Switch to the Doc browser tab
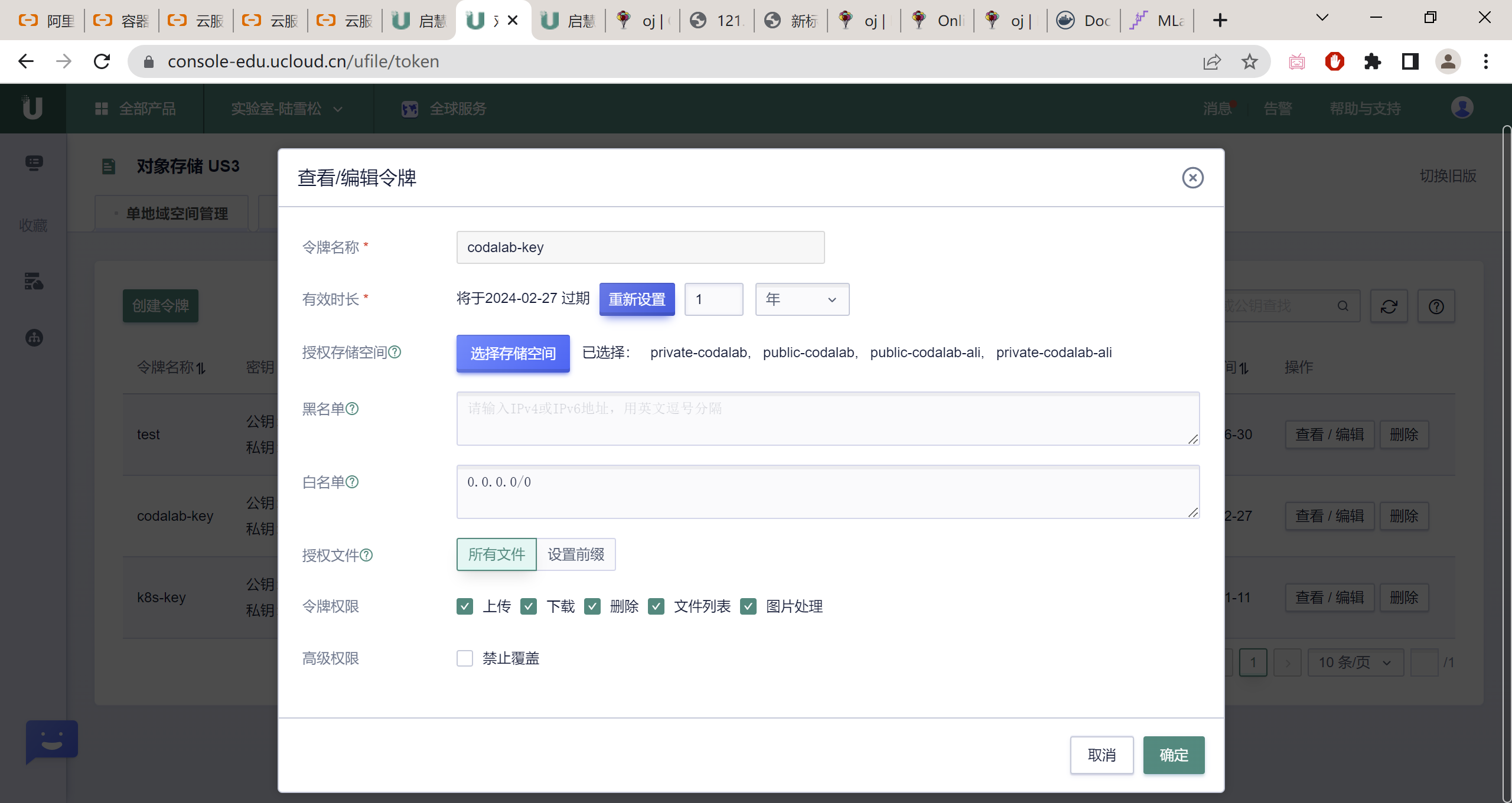This screenshot has height=803, width=1512. [x=1084, y=21]
